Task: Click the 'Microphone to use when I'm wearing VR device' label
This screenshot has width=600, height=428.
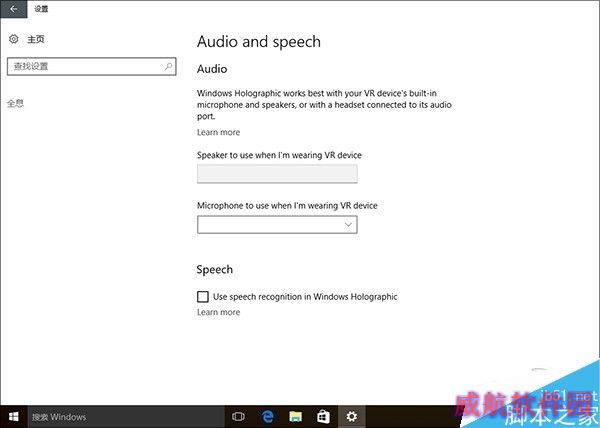Action: click(x=287, y=205)
